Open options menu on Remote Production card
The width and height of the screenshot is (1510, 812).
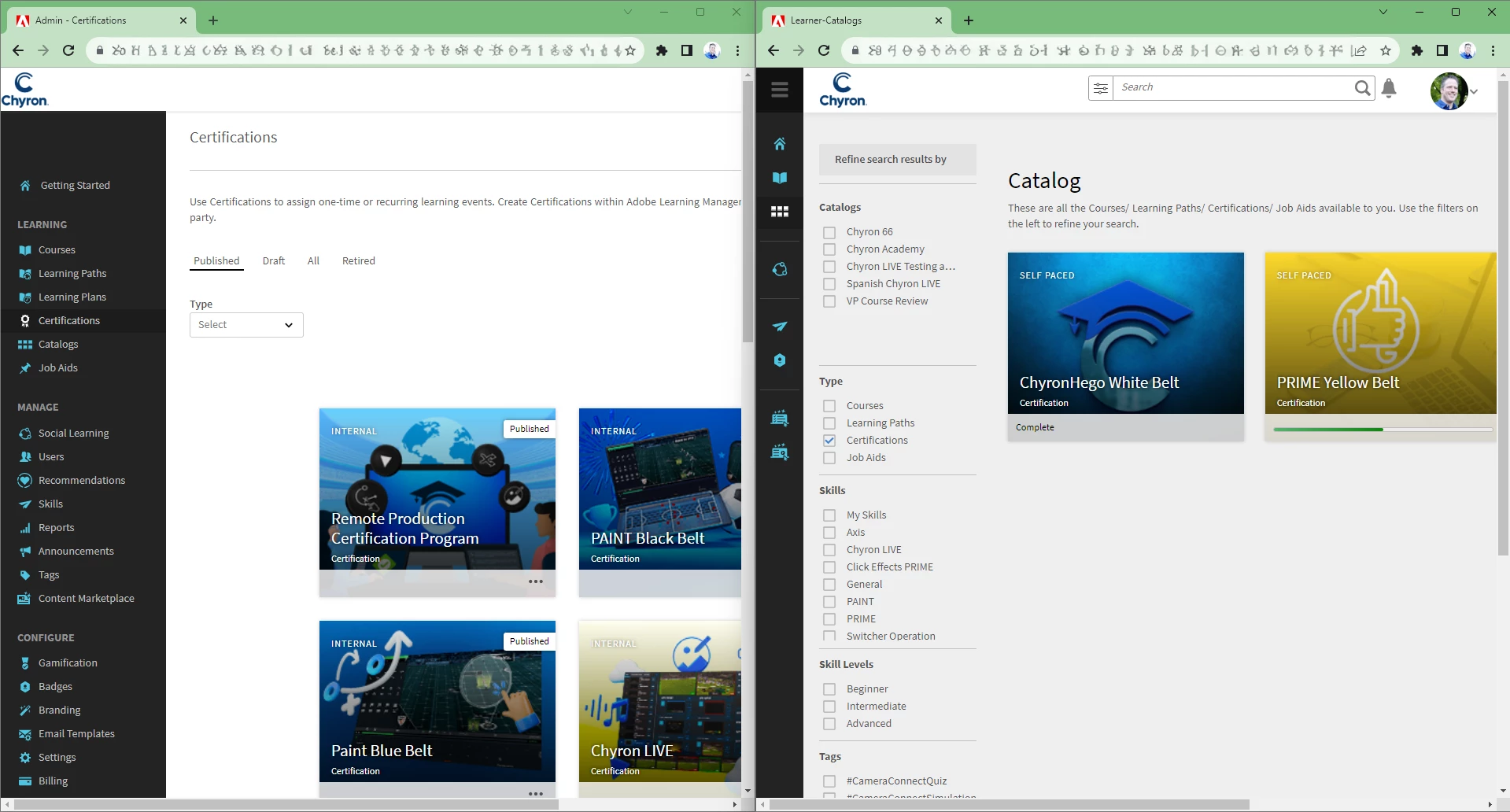[536, 582]
